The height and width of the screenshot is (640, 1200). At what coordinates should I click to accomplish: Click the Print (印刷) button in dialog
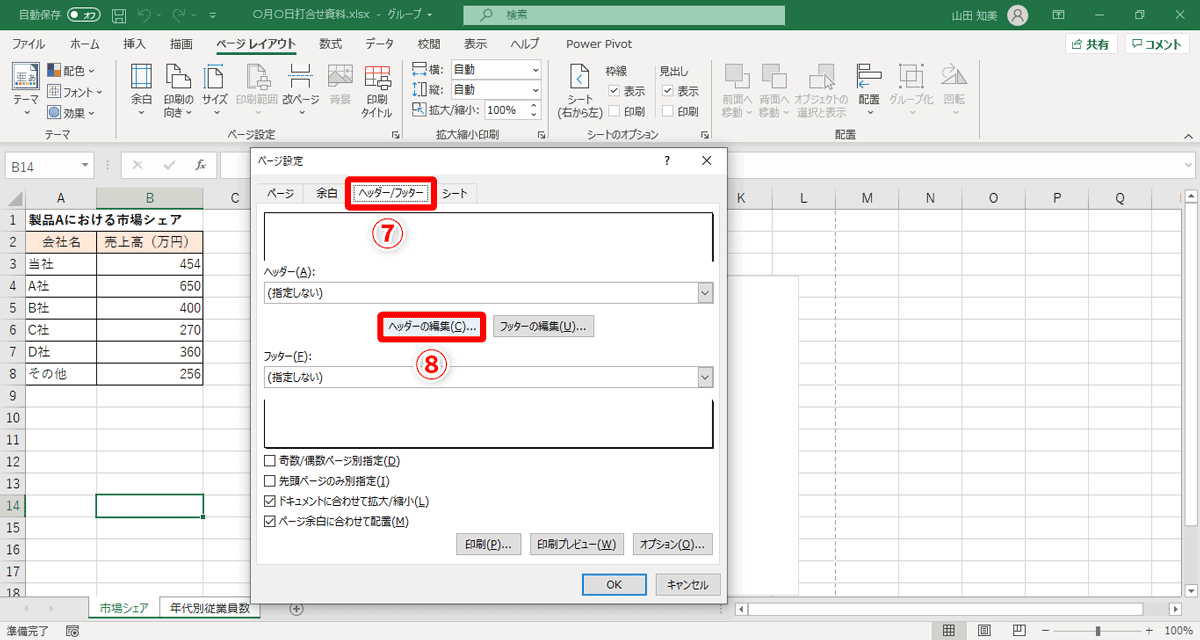tap(488, 545)
